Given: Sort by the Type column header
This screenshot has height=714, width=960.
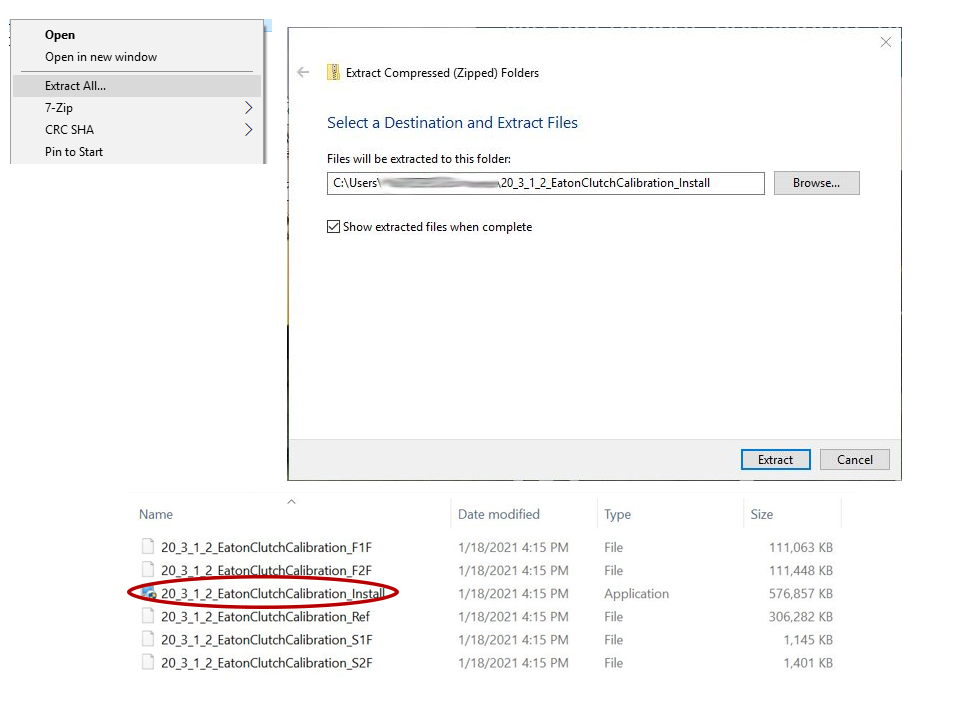Looking at the screenshot, I should 617,514.
